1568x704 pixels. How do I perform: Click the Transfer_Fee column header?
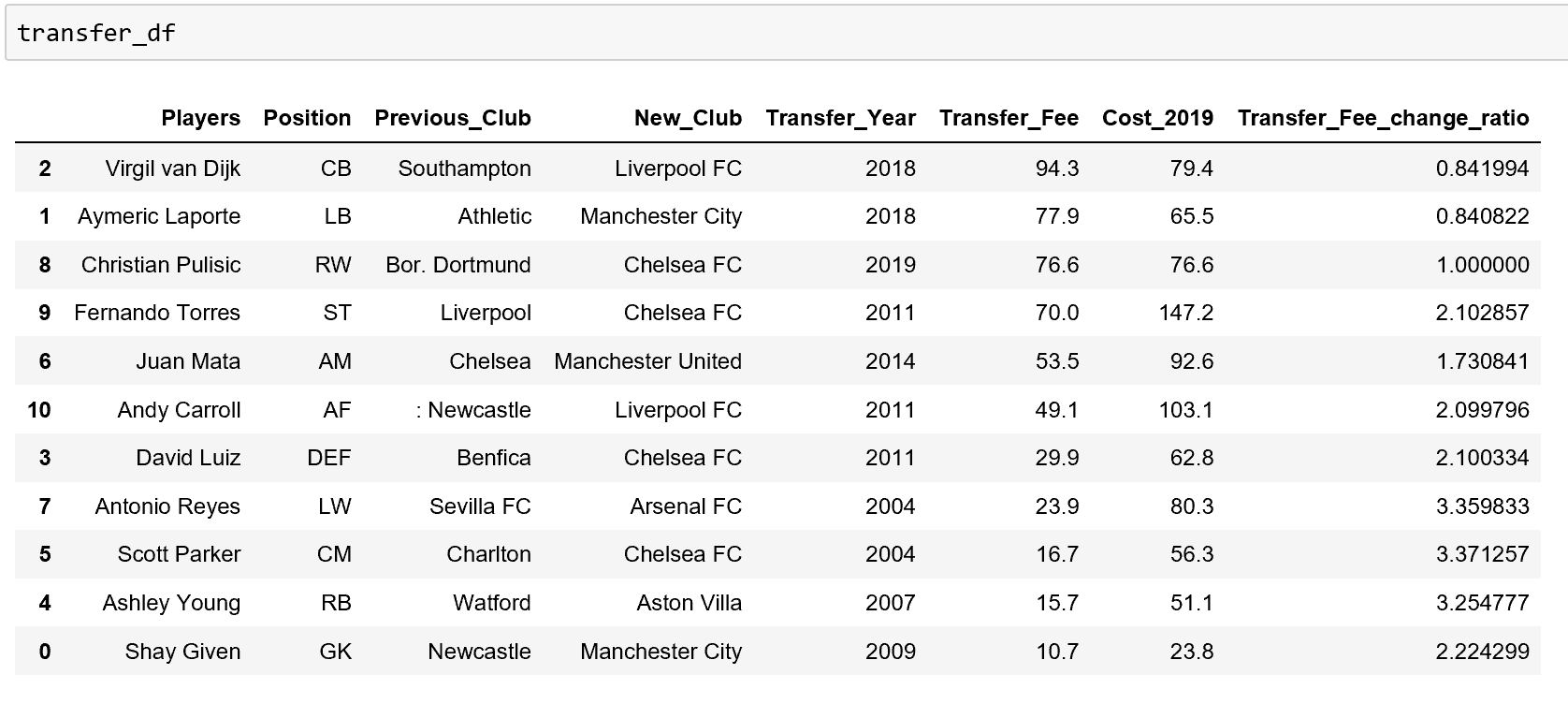pyautogui.click(x=1009, y=118)
